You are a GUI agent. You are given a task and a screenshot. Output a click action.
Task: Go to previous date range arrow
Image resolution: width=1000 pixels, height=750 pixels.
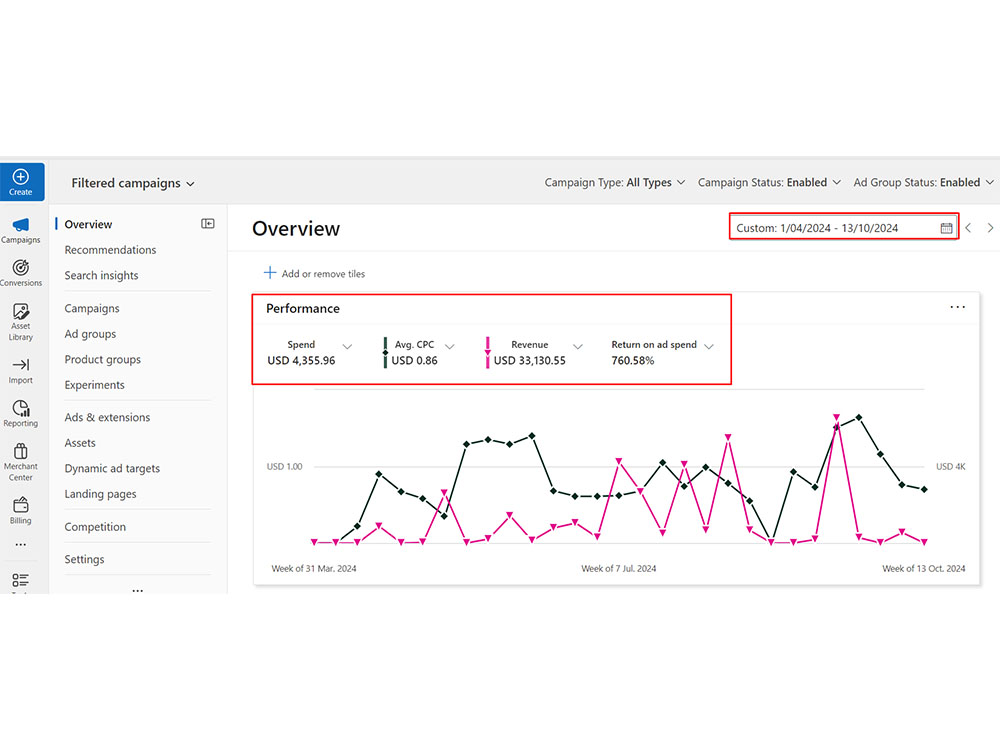point(968,228)
